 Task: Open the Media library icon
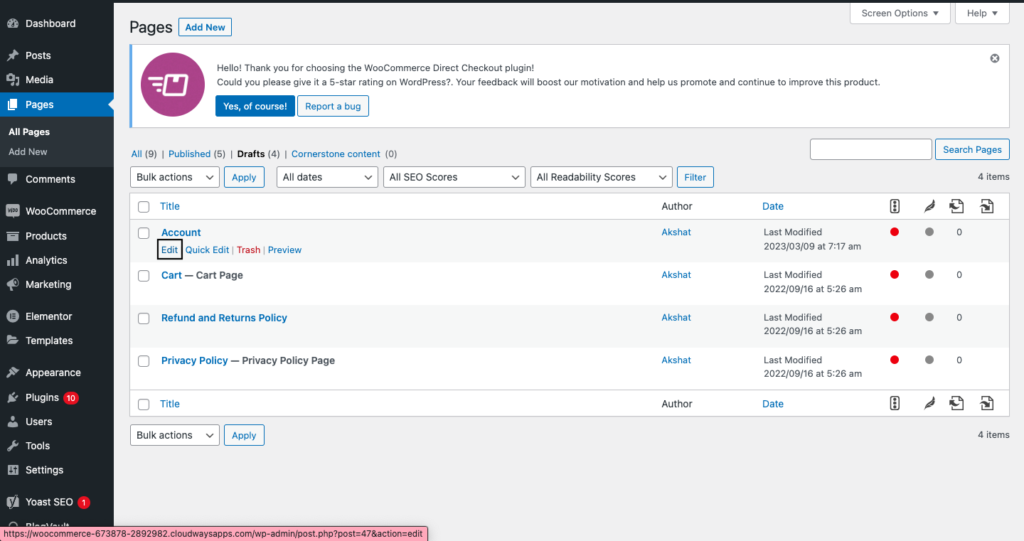(x=12, y=80)
